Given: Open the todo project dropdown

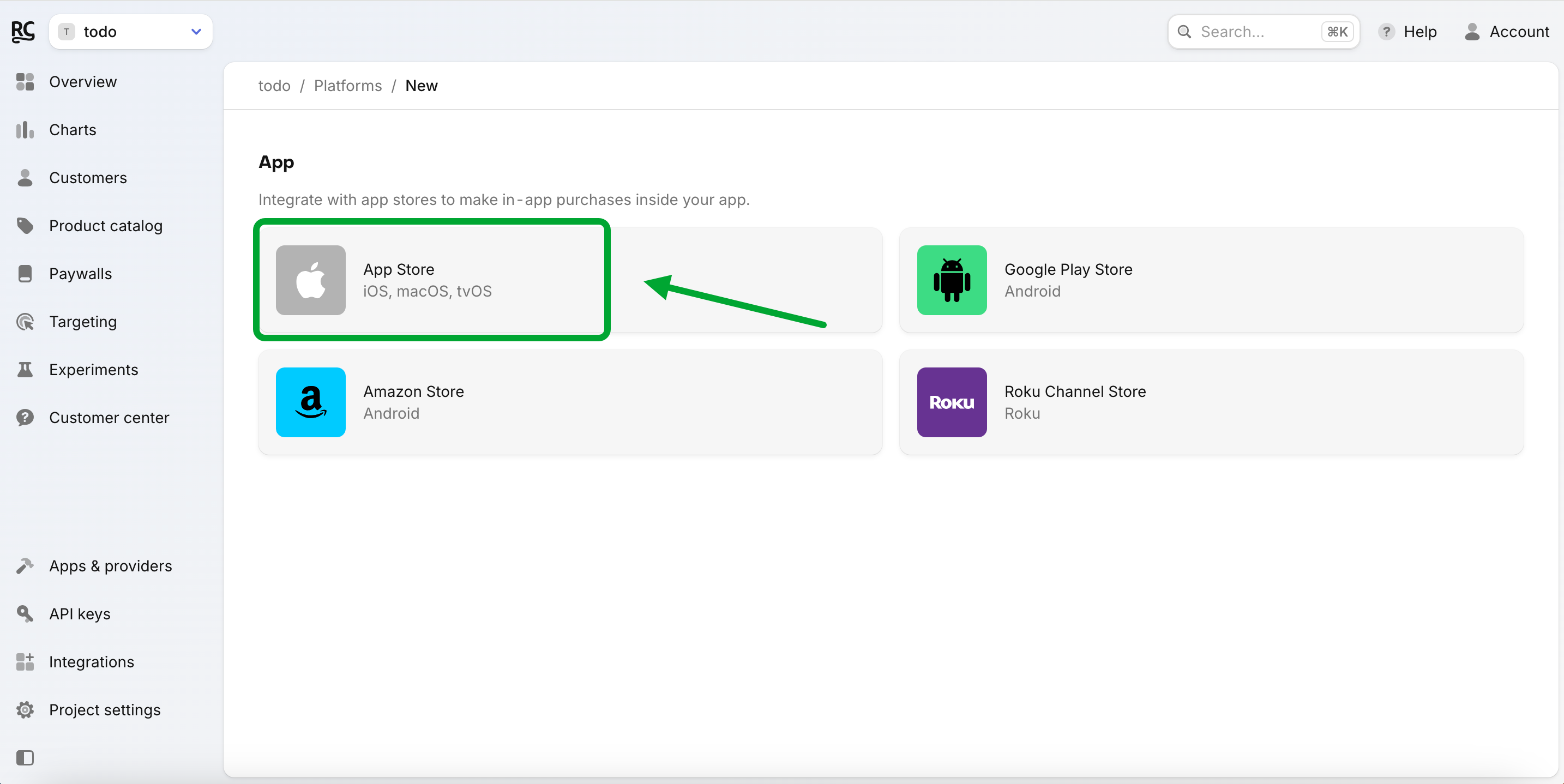Looking at the screenshot, I should [130, 32].
